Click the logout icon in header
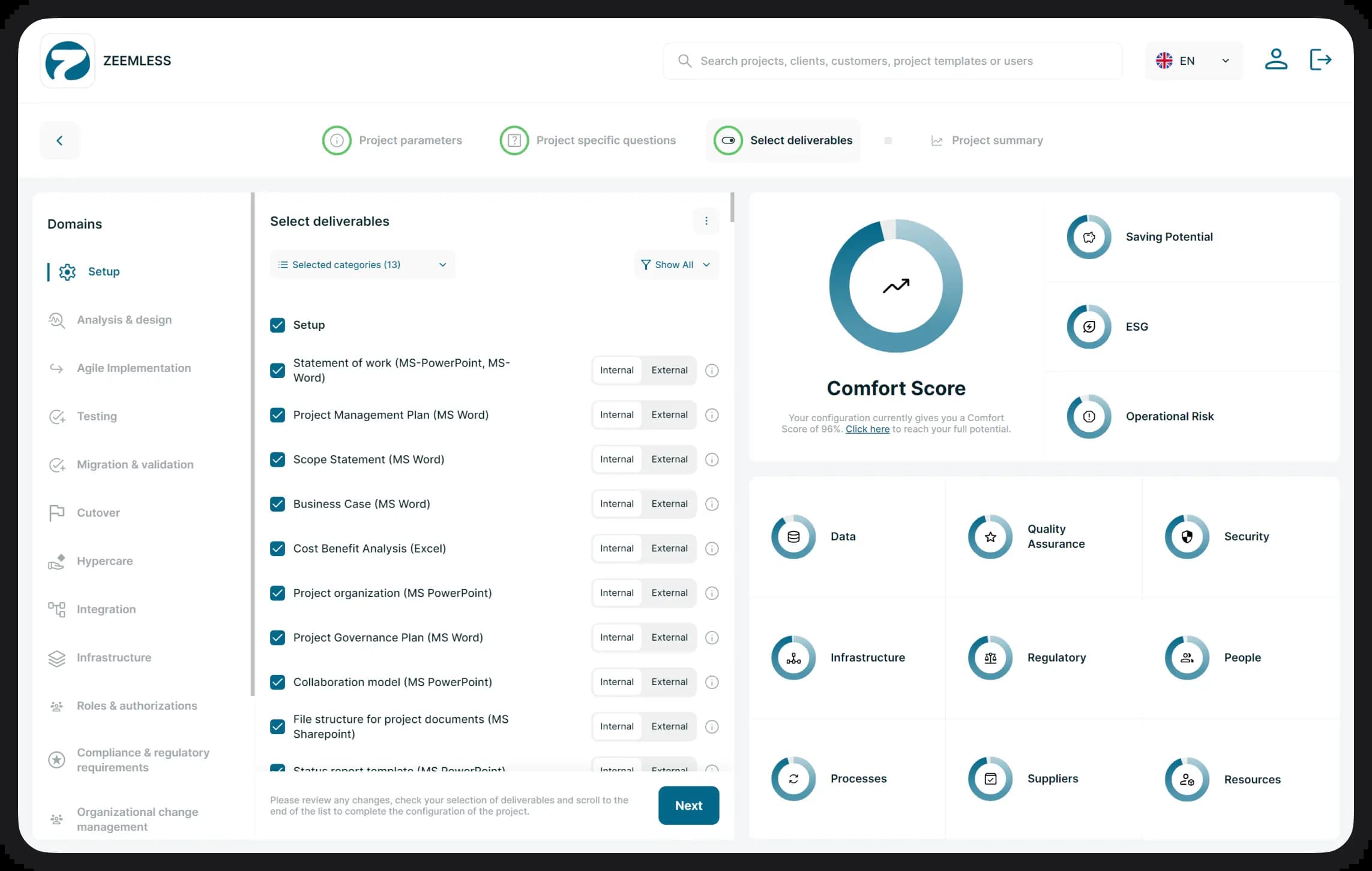The width and height of the screenshot is (1372, 871). coord(1320,60)
